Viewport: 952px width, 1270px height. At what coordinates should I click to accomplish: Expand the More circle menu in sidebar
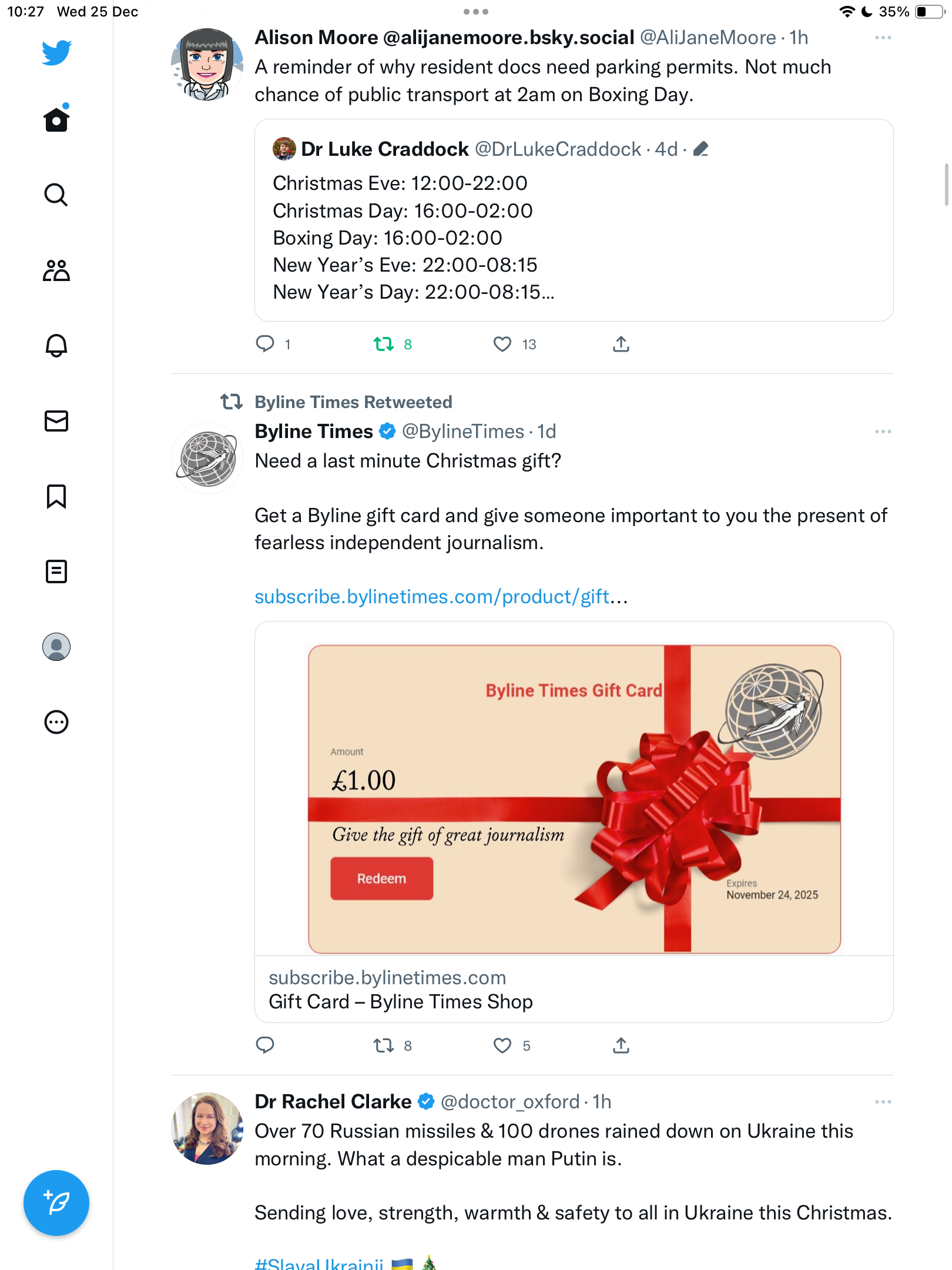tap(56, 722)
